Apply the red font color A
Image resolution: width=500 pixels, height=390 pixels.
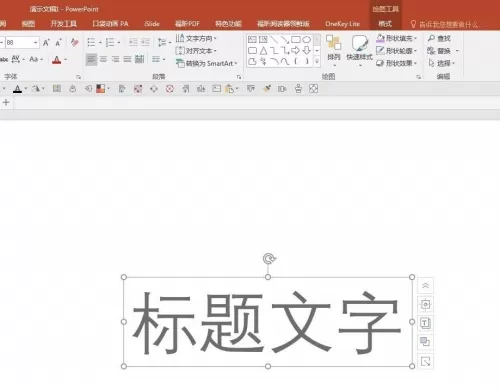[x=57, y=60]
